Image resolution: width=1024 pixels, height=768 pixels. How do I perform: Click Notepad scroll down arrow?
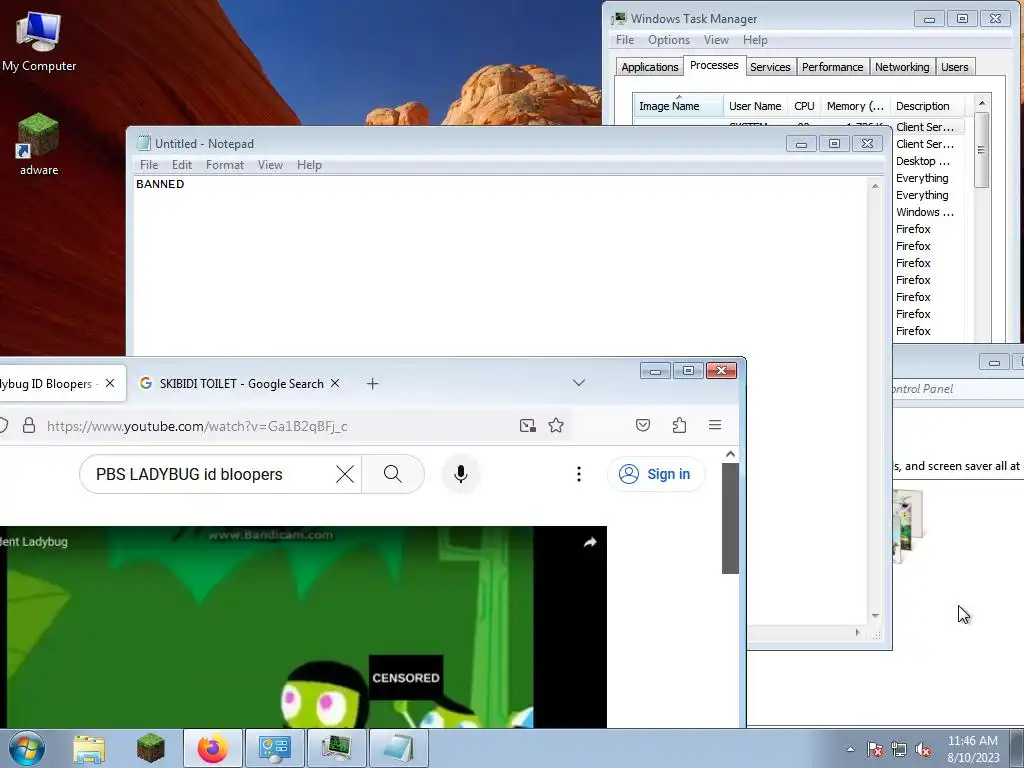(875, 616)
